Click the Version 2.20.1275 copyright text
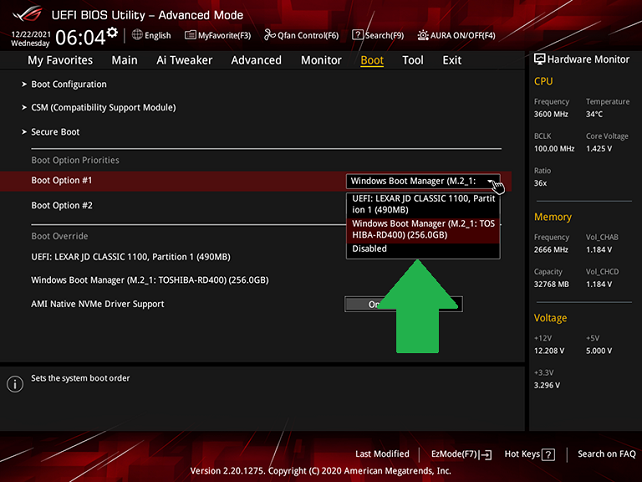This screenshot has width=642, height=482. tap(321, 471)
